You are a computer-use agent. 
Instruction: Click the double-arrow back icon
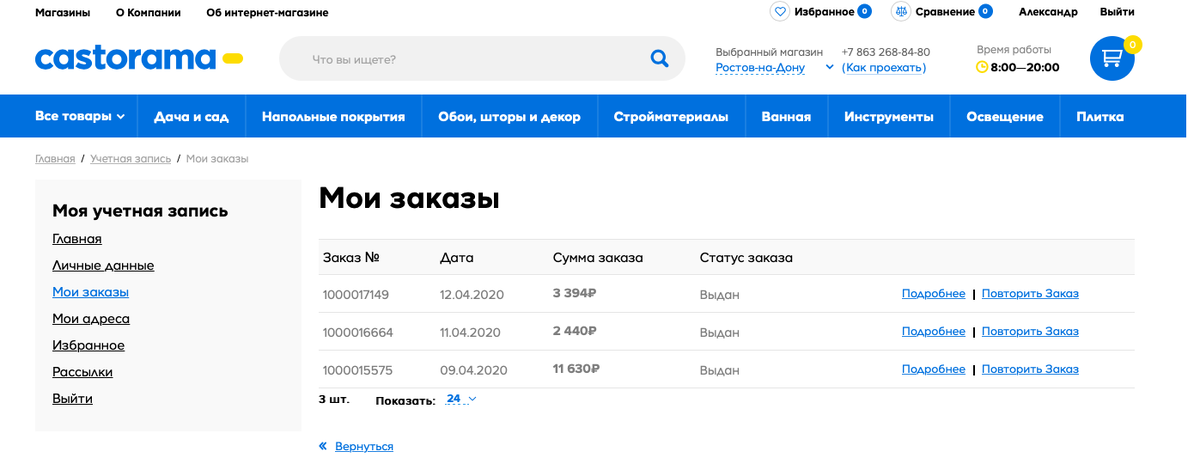point(323,446)
